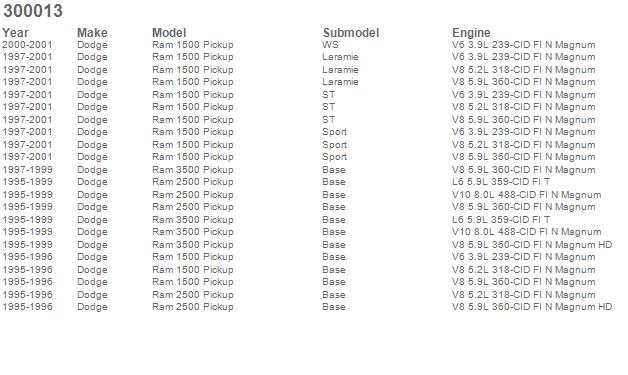
Task: Click the 300013 part number heading
Action: (x=33, y=11)
